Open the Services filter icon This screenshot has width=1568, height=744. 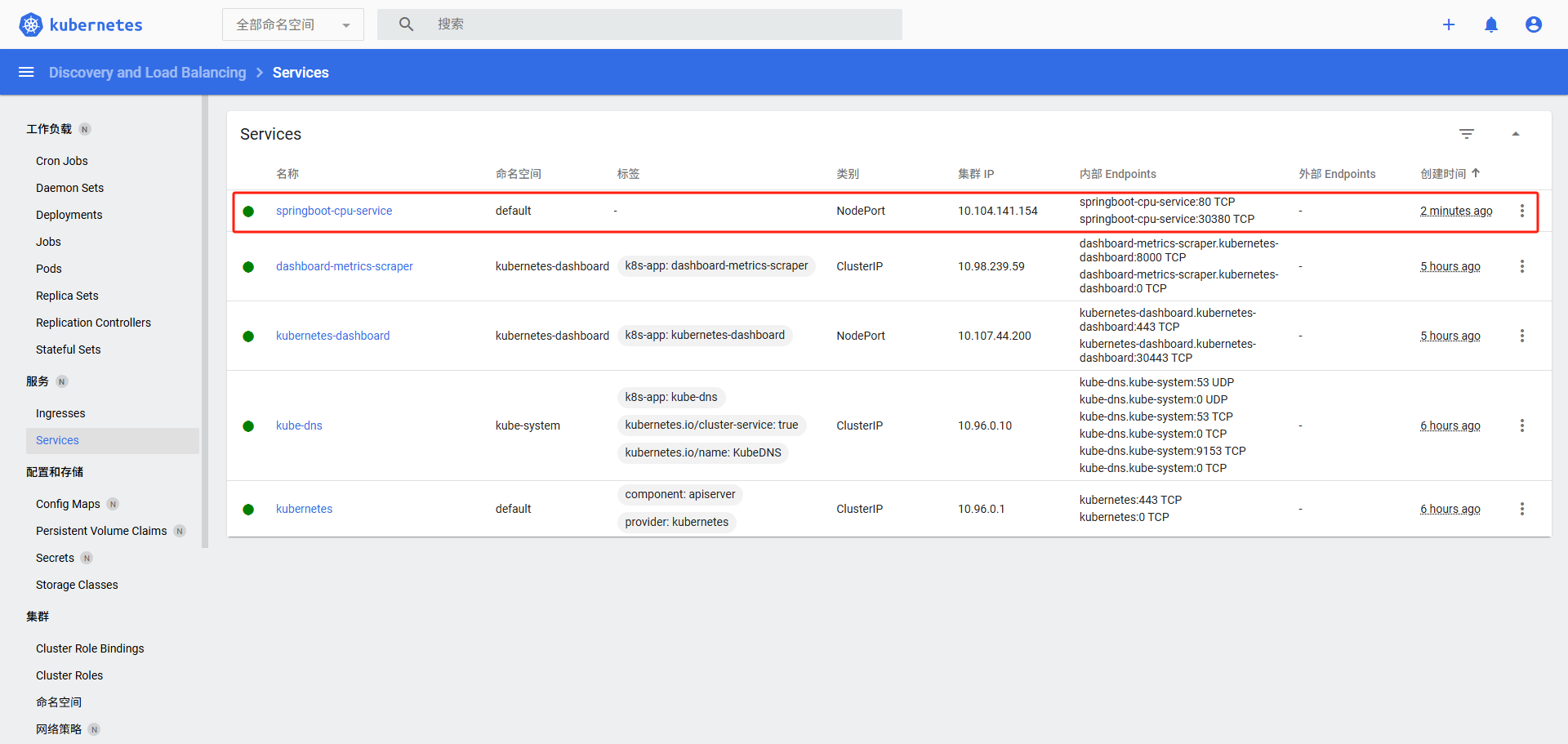pos(1467,134)
